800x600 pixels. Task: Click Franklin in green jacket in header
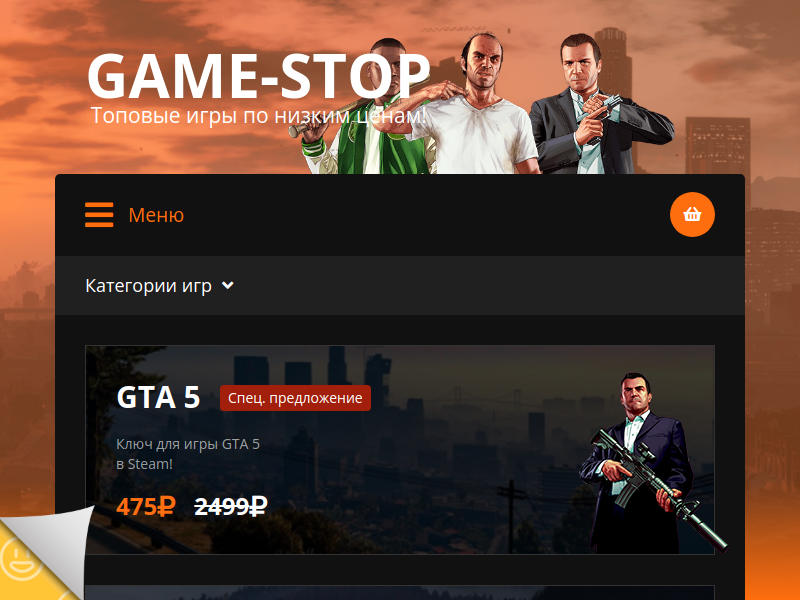[x=367, y=110]
